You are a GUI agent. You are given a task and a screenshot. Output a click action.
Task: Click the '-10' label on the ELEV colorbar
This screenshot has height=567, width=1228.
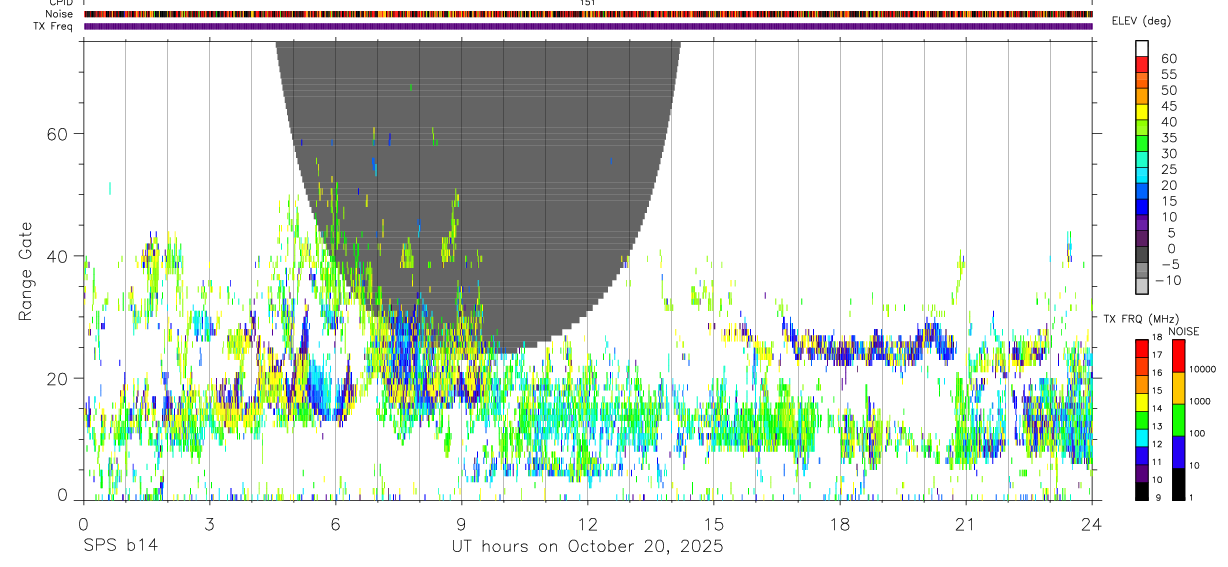point(1168,280)
